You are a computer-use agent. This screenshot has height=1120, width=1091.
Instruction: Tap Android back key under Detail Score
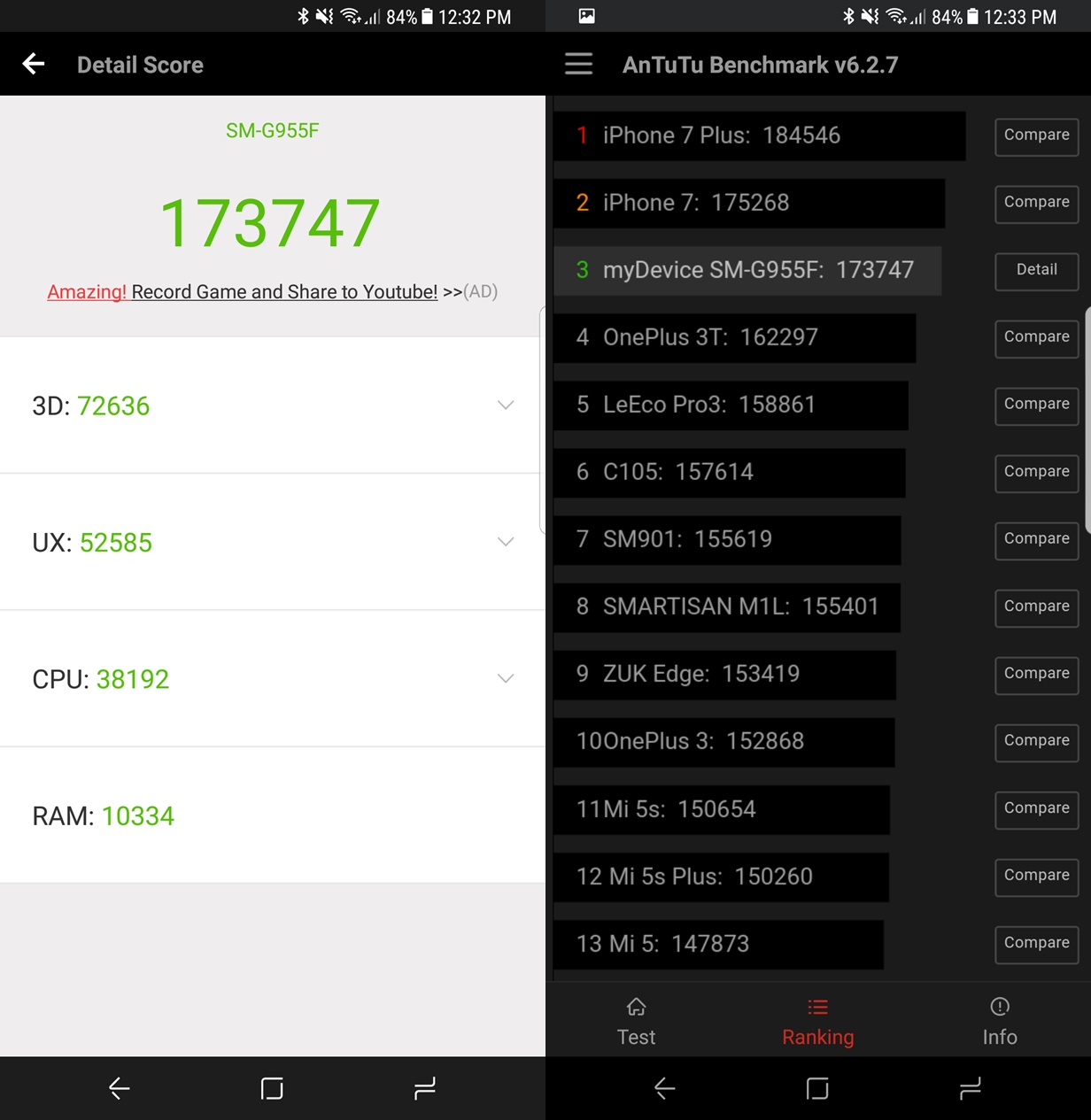[120, 1088]
